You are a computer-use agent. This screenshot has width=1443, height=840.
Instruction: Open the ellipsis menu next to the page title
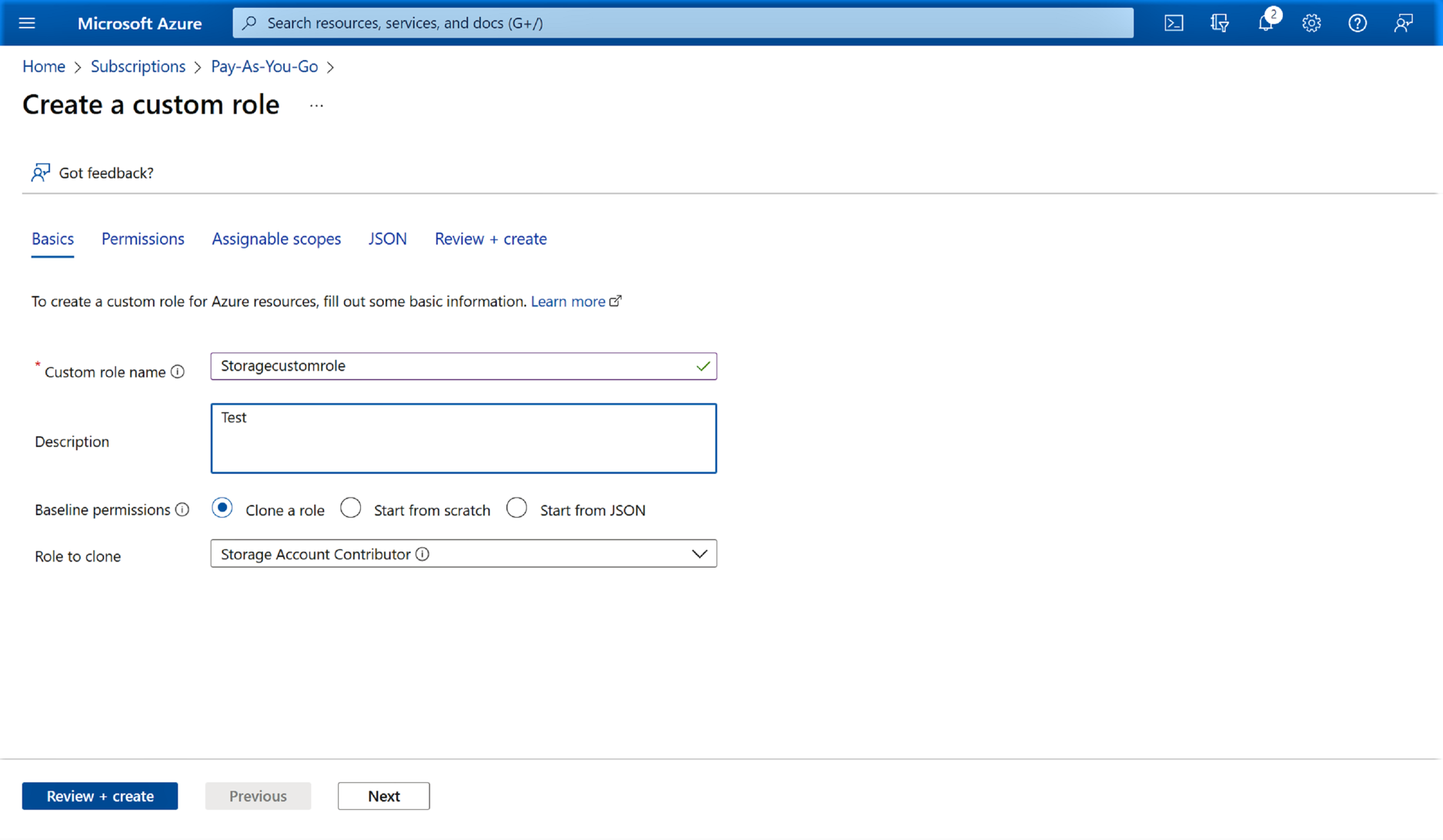[x=316, y=105]
